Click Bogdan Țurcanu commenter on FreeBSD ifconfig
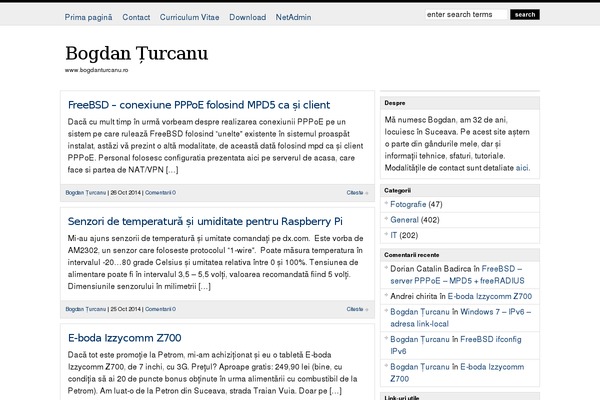Image resolution: width=600 pixels, height=400 pixels. (x=420, y=340)
